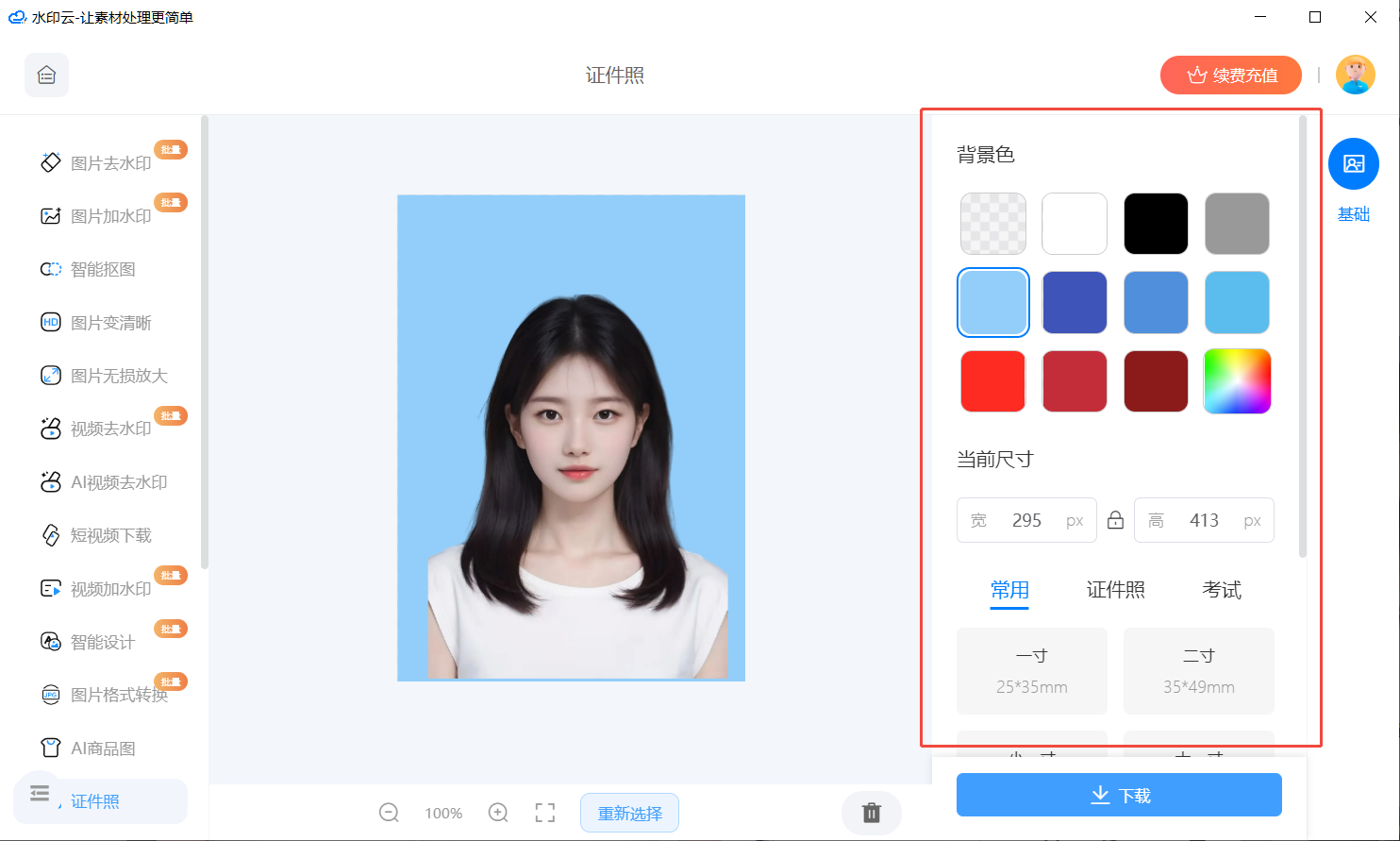Select the transparent checkerboard background swatch
Screen dimensions: 1400x841
point(992,224)
